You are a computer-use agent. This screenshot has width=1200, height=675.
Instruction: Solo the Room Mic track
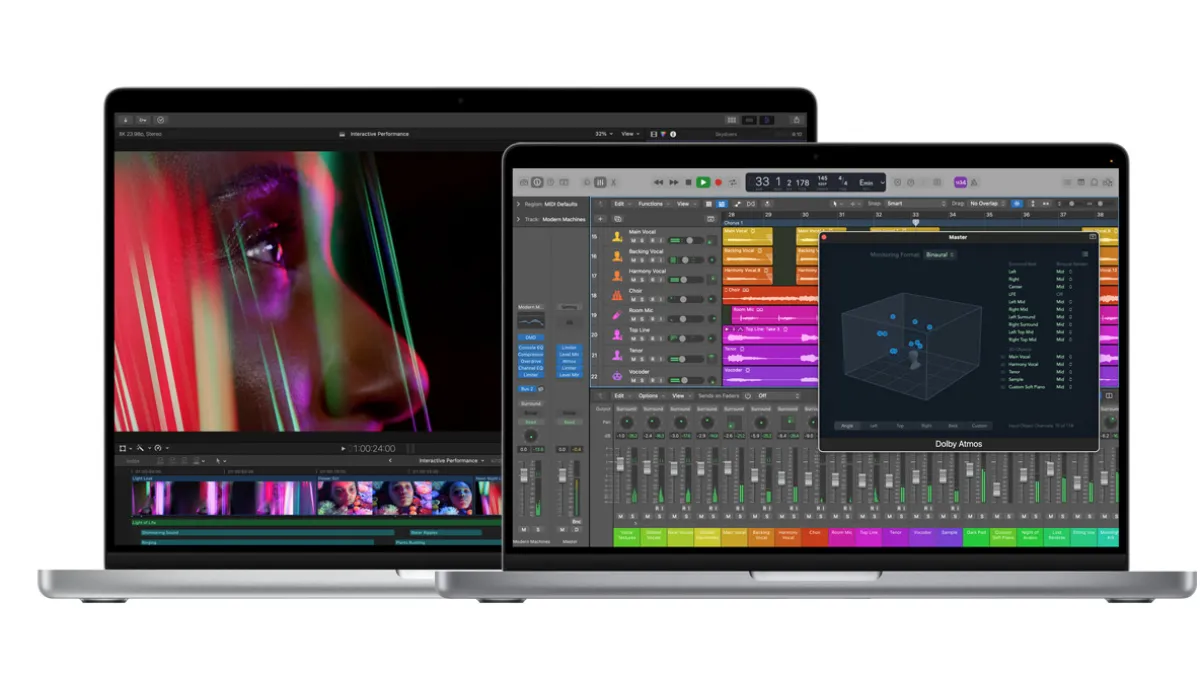coord(642,319)
